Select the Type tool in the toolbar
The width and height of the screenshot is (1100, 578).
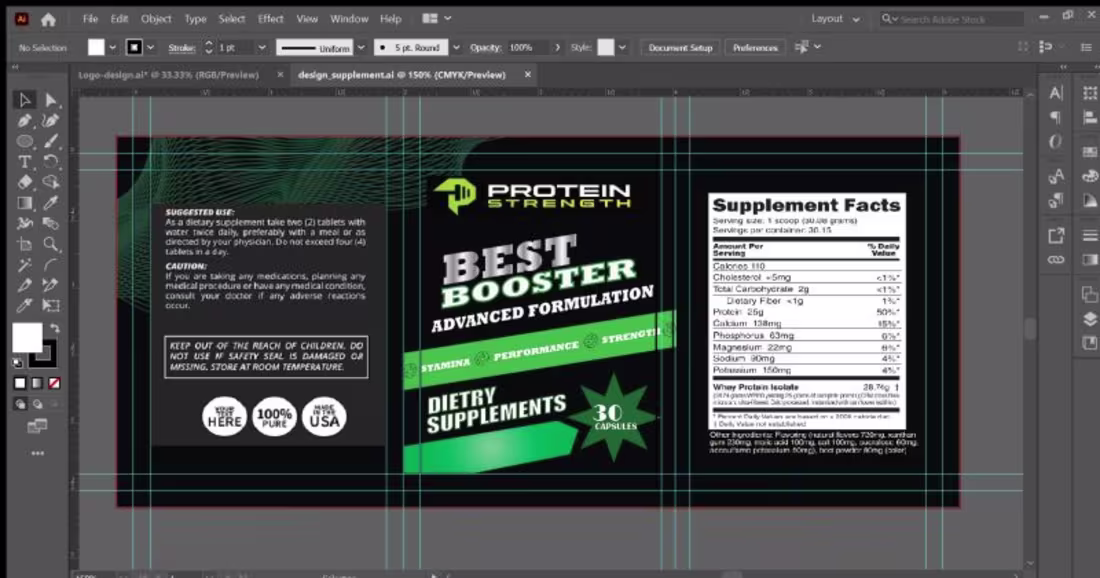tap(23, 162)
